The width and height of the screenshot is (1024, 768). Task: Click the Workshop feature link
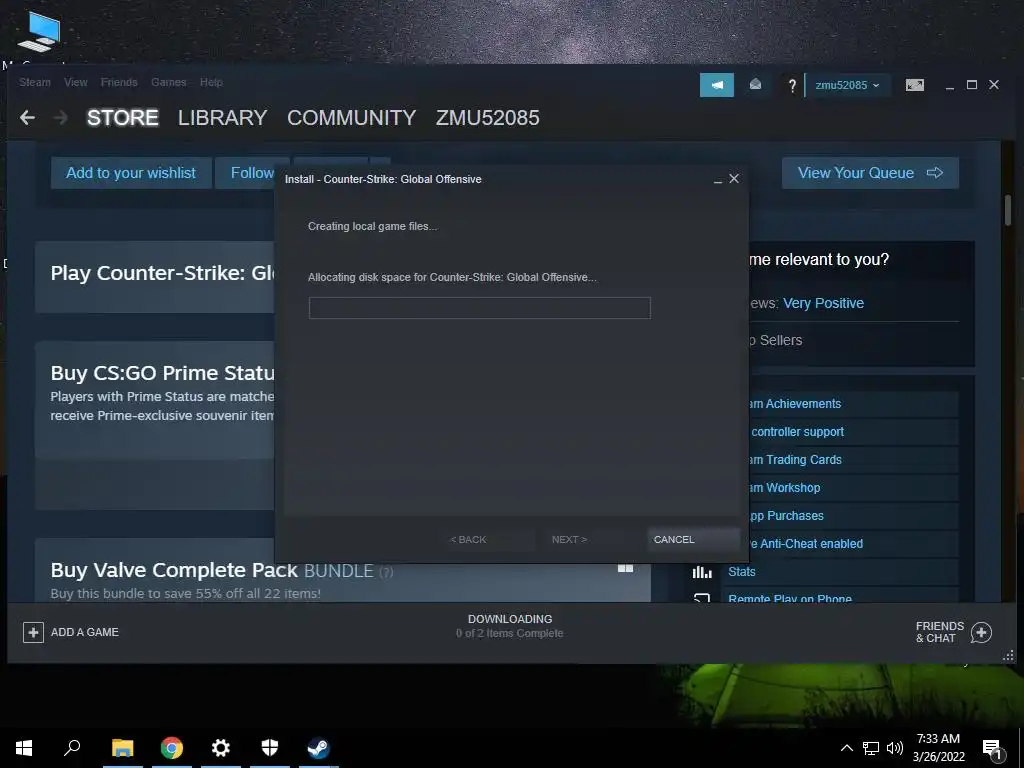(784, 488)
